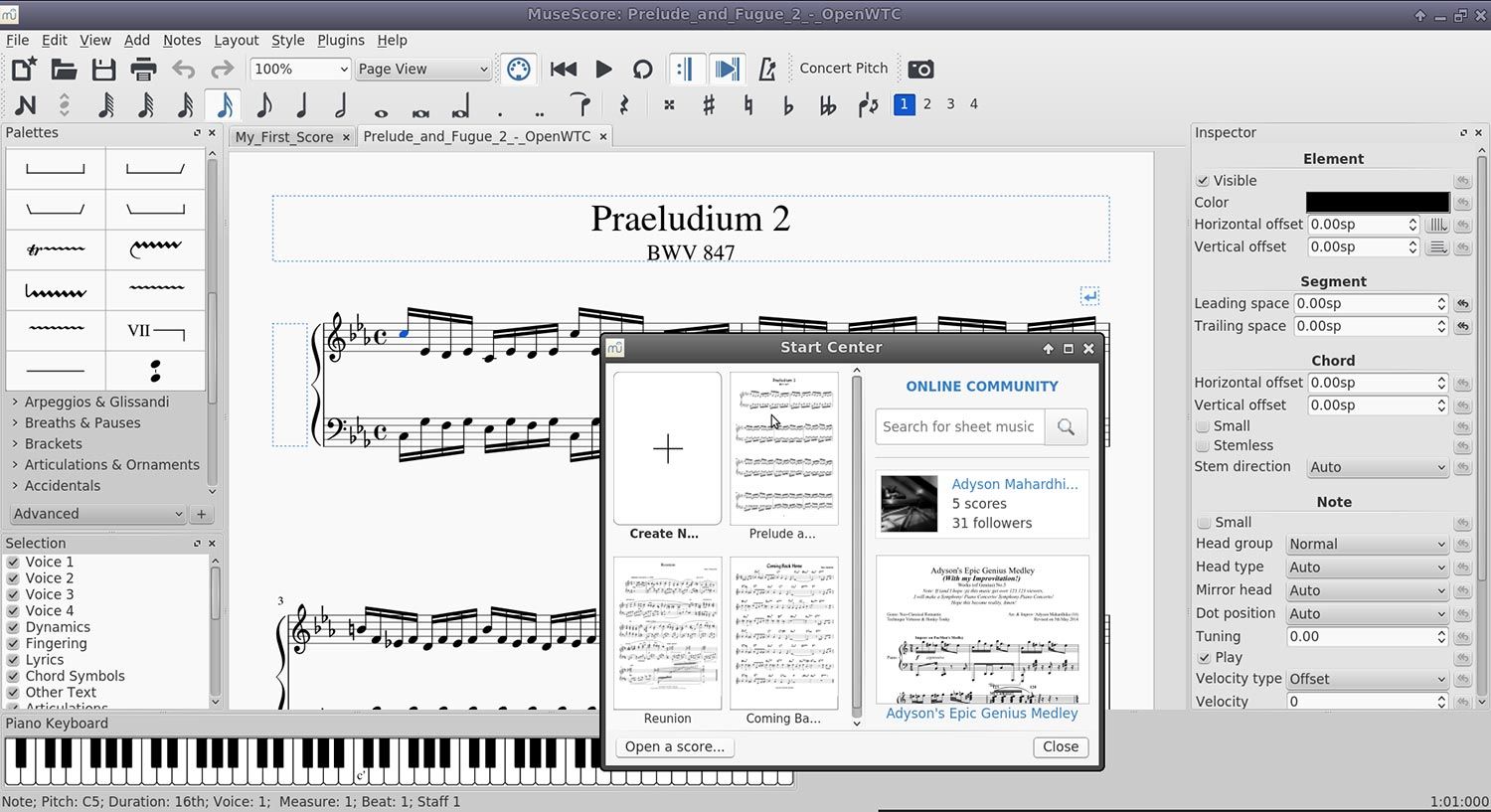Screen dimensions: 1491x812
Task: Toggle Voice 2 in Selection filter
Action: [x=12, y=577]
